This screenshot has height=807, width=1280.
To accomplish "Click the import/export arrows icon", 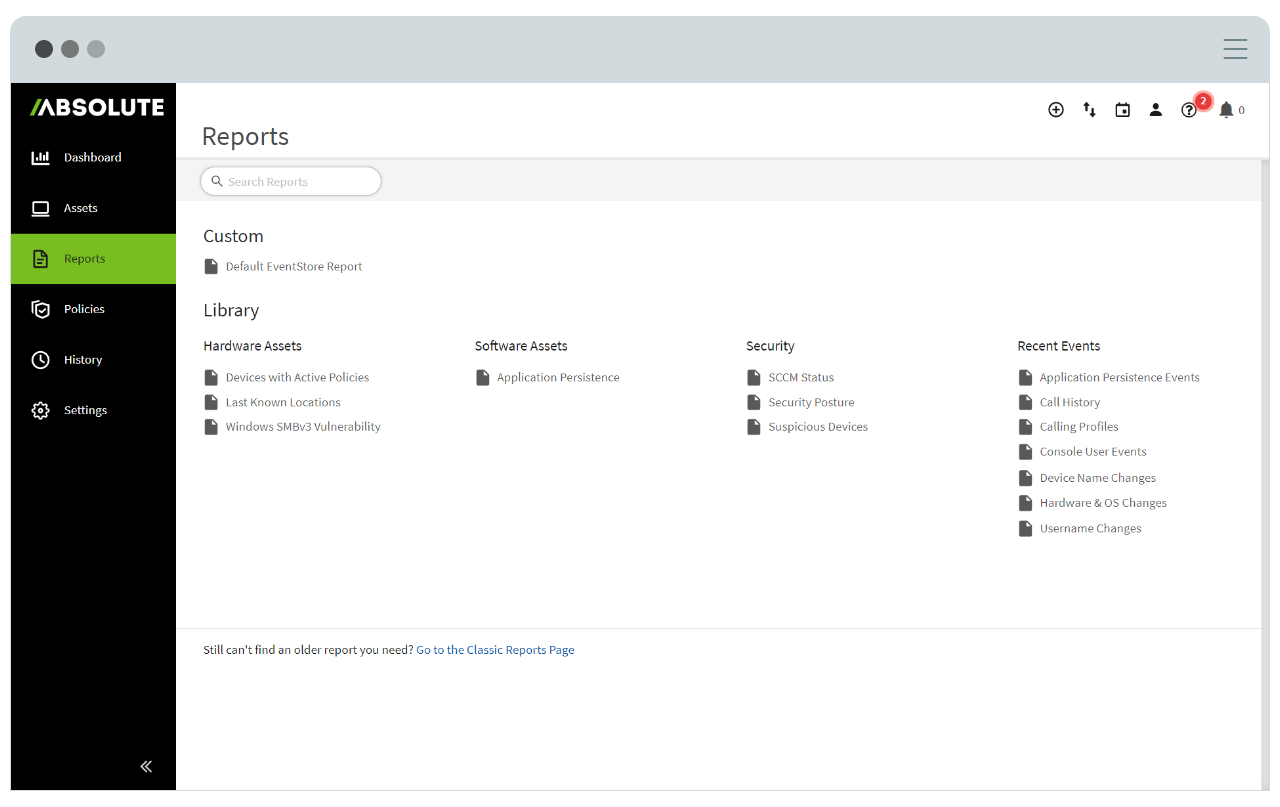I will [1089, 110].
